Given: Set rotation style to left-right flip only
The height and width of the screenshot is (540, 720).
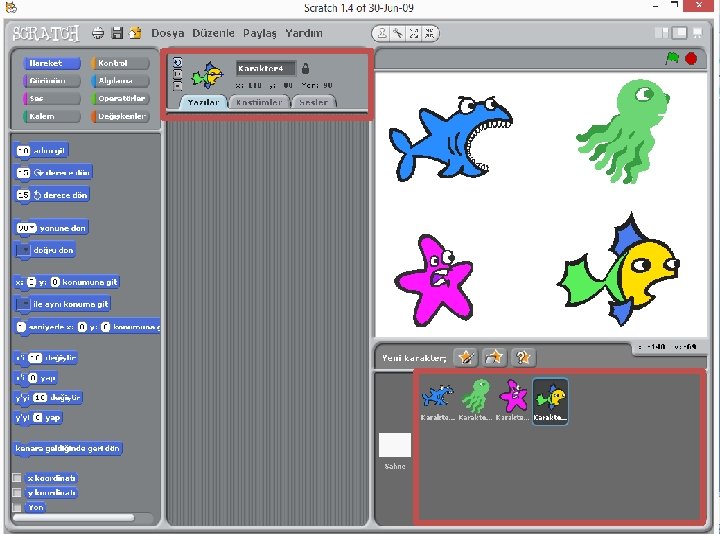Looking at the screenshot, I should 177,73.
